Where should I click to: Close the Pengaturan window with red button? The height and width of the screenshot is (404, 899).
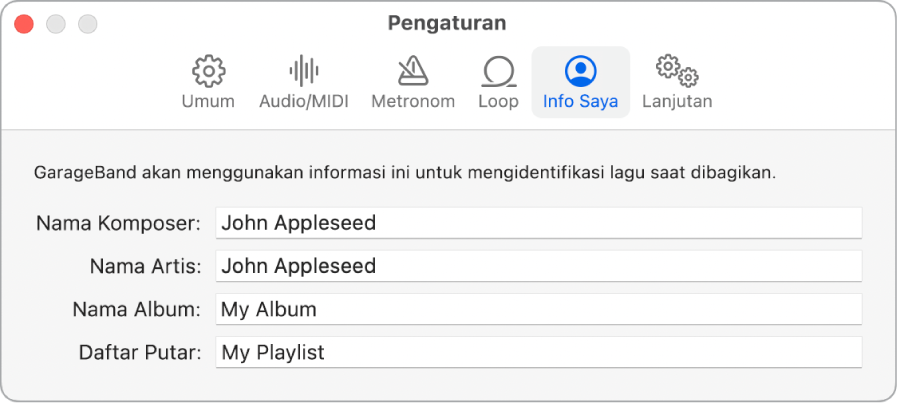(x=24, y=24)
